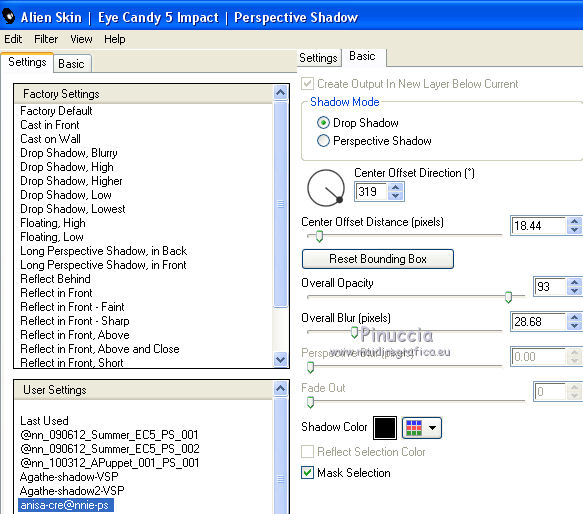Screen dimensions: 583x514
Task: Select @nn_100312_APuppet_001_PS_001 user setting
Action: point(110,463)
